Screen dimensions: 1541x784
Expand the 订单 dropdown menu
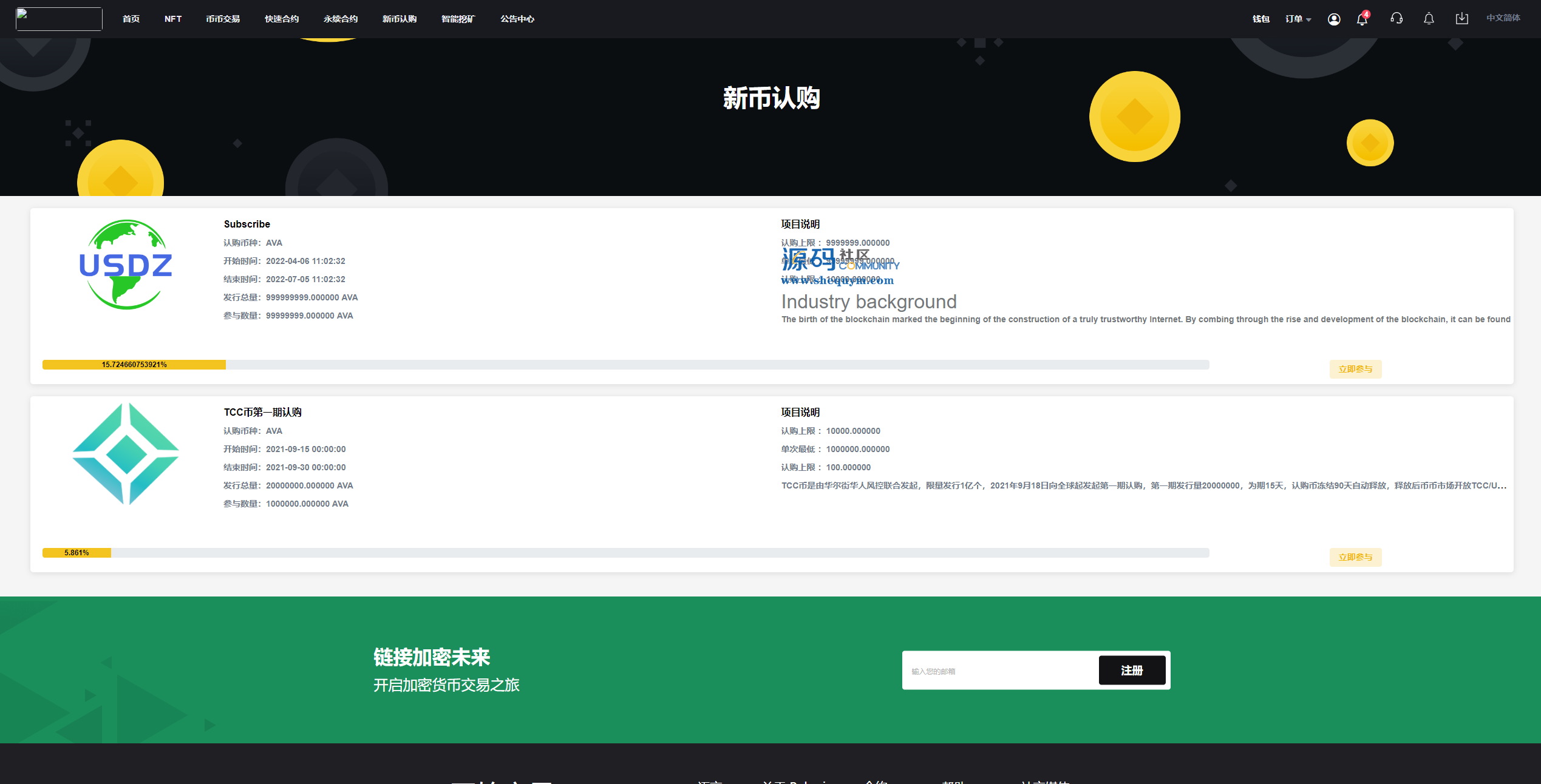[x=1298, y=19]
